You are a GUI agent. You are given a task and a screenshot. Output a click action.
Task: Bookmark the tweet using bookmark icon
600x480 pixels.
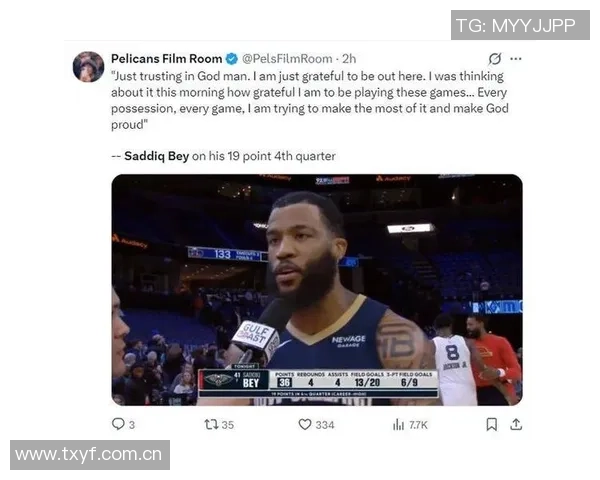click(x=492, y=424)
